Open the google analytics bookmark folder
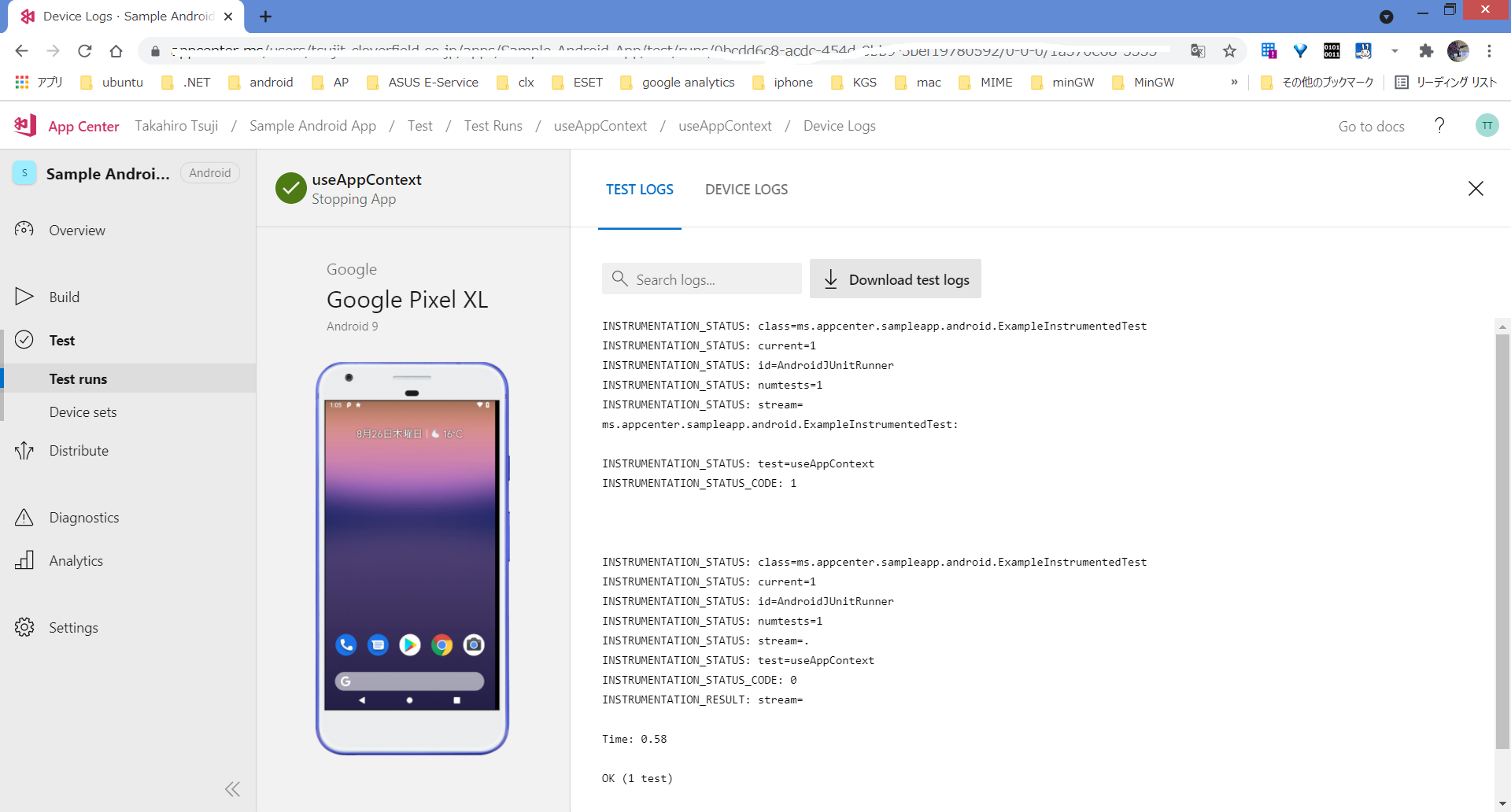Image resolution: width=1511 pixels, height=812 pixels. pyautogui.click(x=678, y=82)
